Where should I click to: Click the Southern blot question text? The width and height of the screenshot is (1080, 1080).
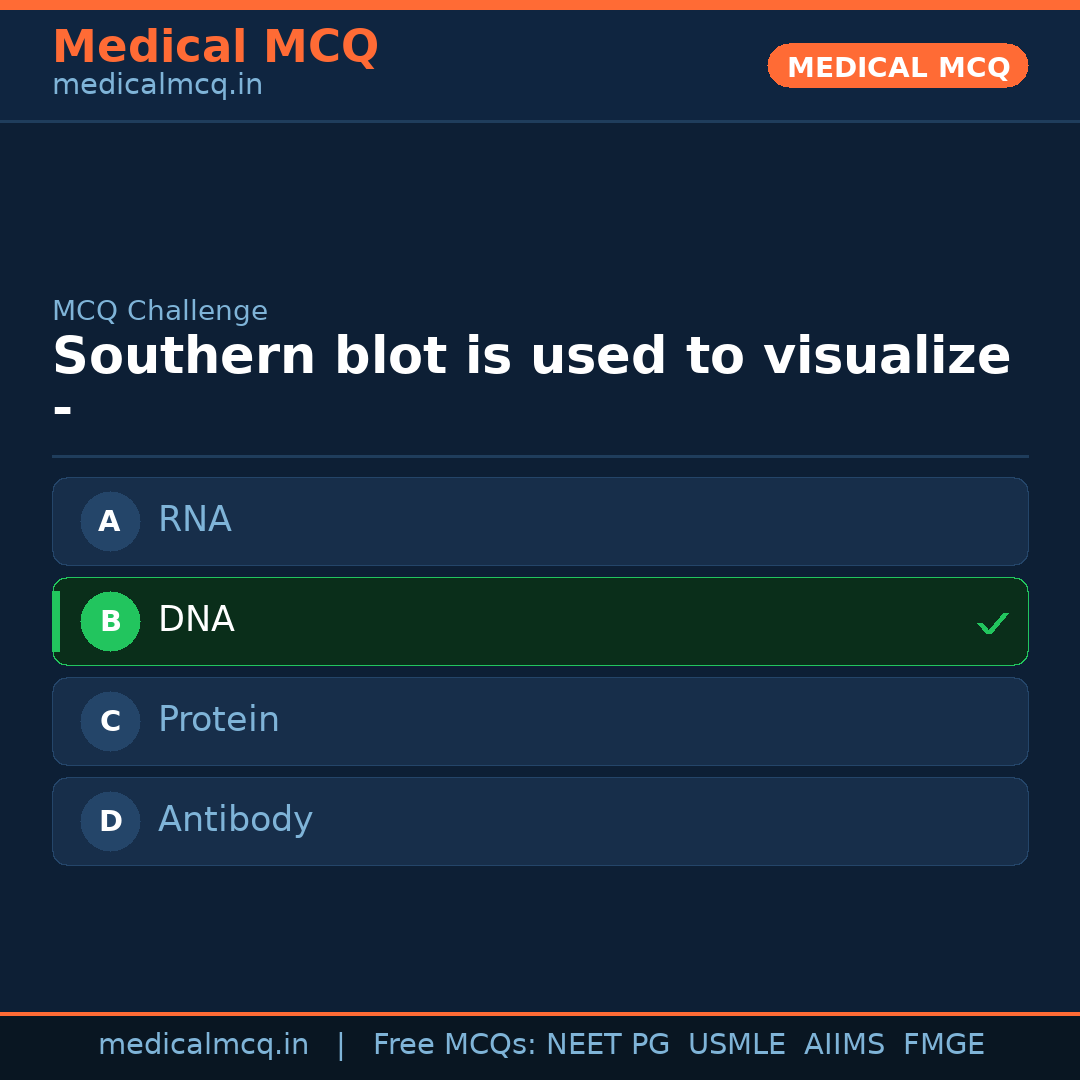[531, 357]
